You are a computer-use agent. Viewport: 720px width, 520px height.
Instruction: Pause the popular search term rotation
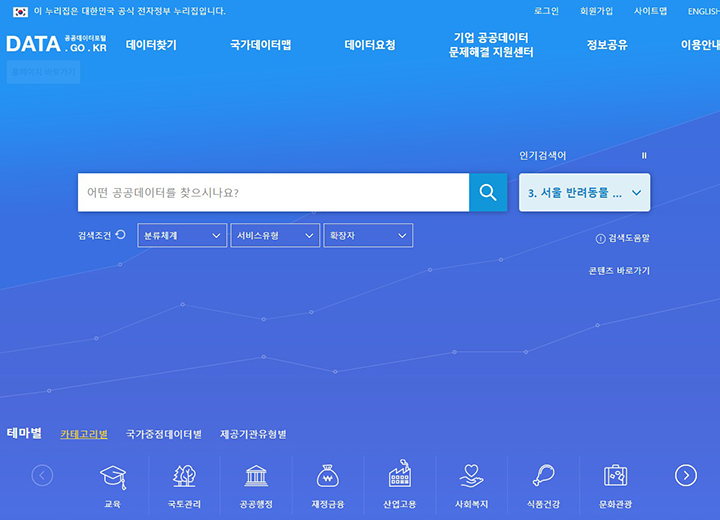644,156
